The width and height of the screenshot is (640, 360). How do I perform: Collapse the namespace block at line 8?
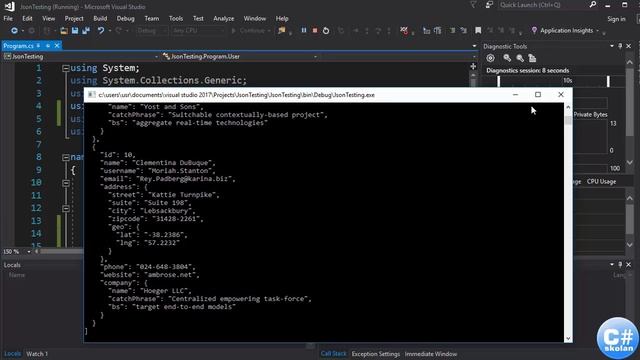[x=65, y=158]
